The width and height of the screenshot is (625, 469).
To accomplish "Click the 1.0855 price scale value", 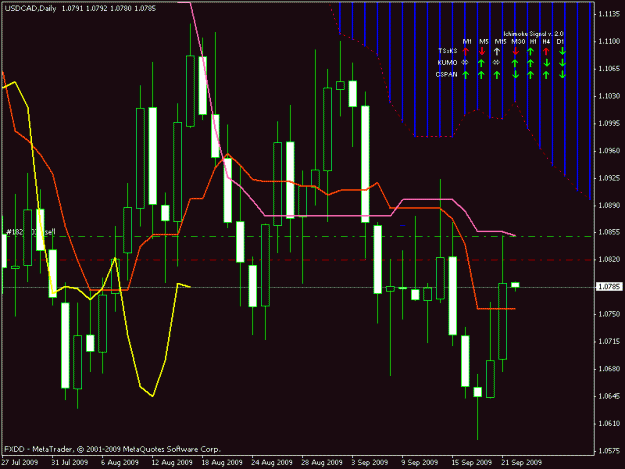I will click(x=609, y=232).
